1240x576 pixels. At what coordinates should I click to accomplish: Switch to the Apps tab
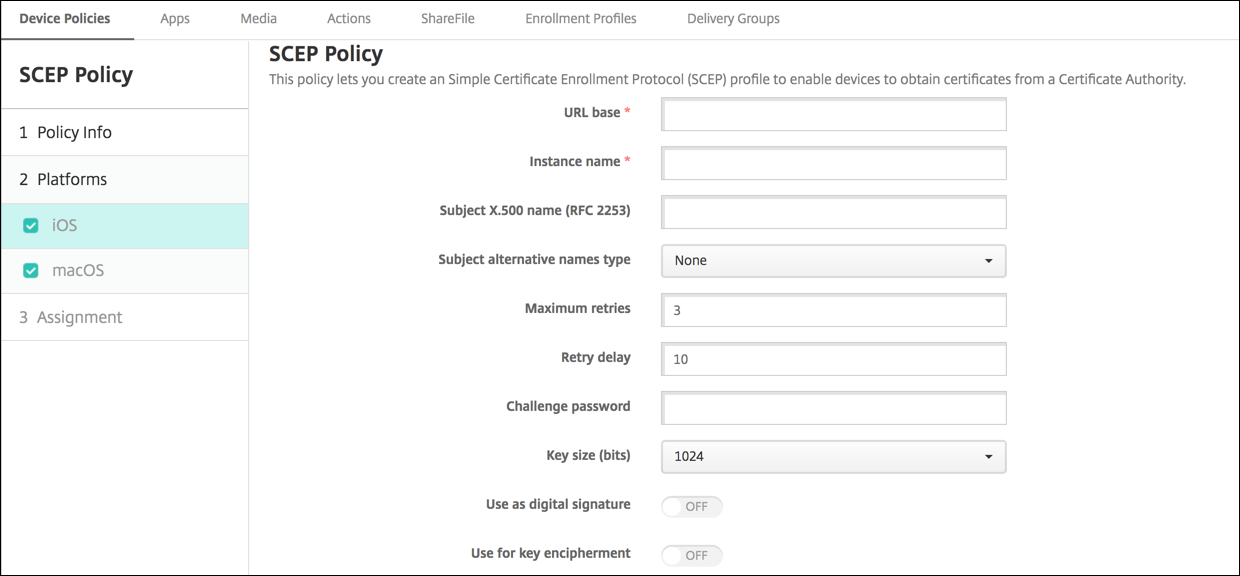175,19
